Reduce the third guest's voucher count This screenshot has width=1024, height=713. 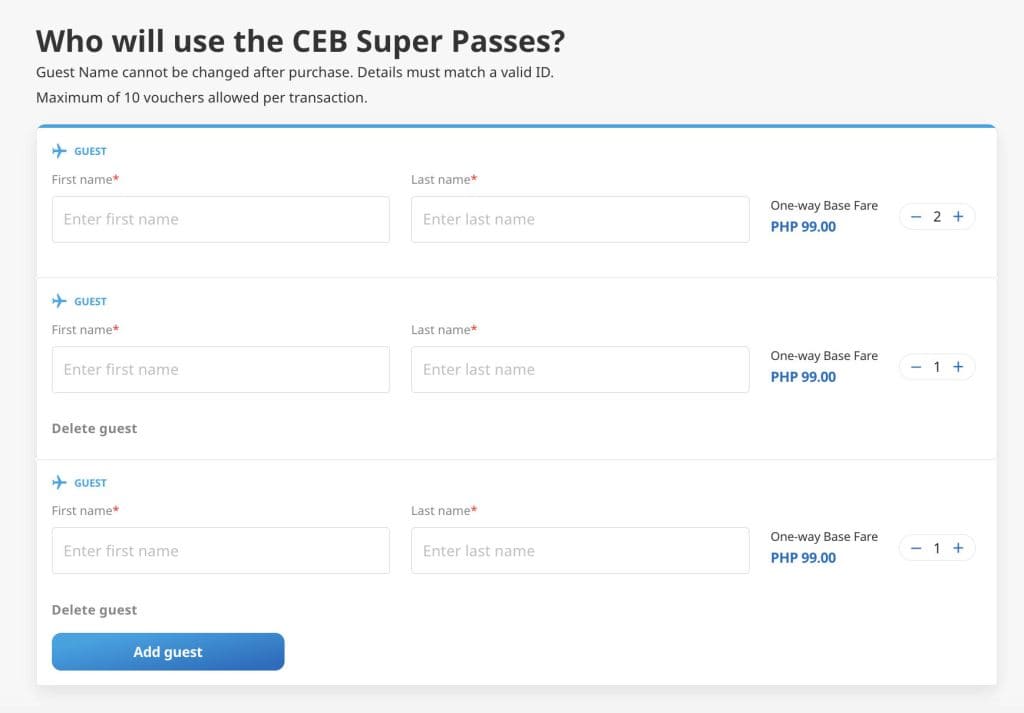(916, 548)
